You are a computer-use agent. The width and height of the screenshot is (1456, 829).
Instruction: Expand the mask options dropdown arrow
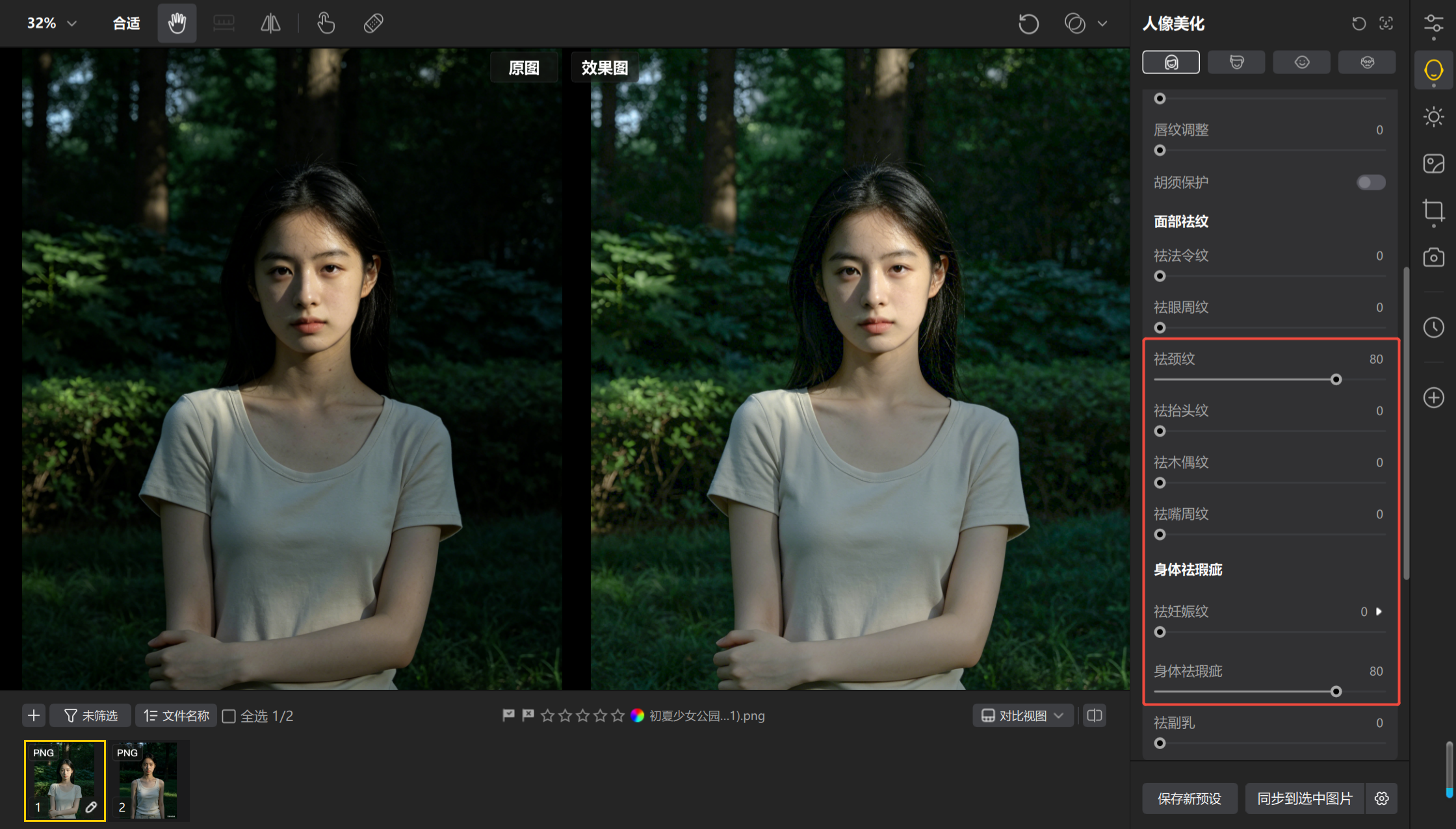point(1102,24)
